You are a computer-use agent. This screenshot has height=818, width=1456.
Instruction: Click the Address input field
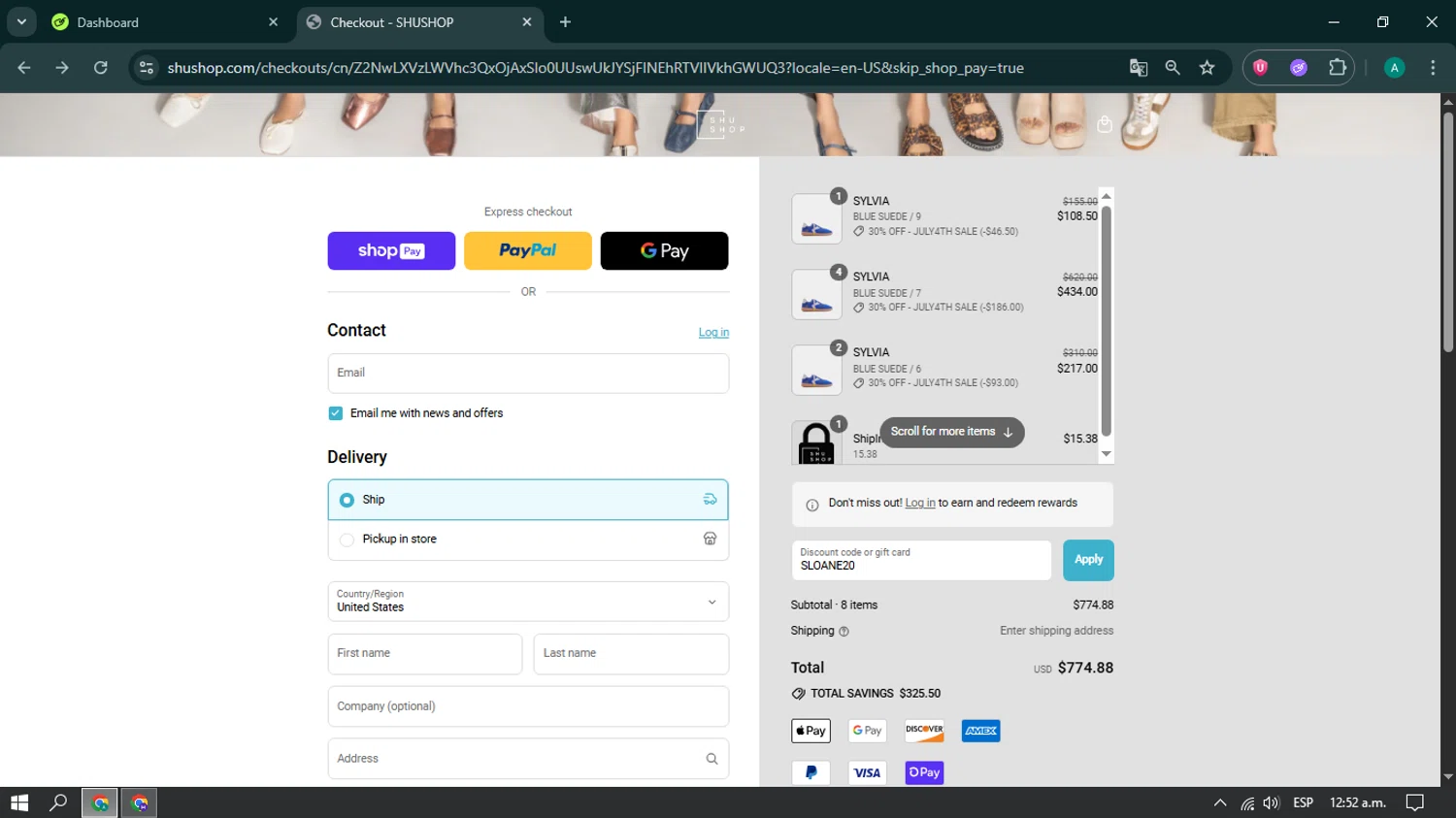pyautogui.click(x=528, y=759)
